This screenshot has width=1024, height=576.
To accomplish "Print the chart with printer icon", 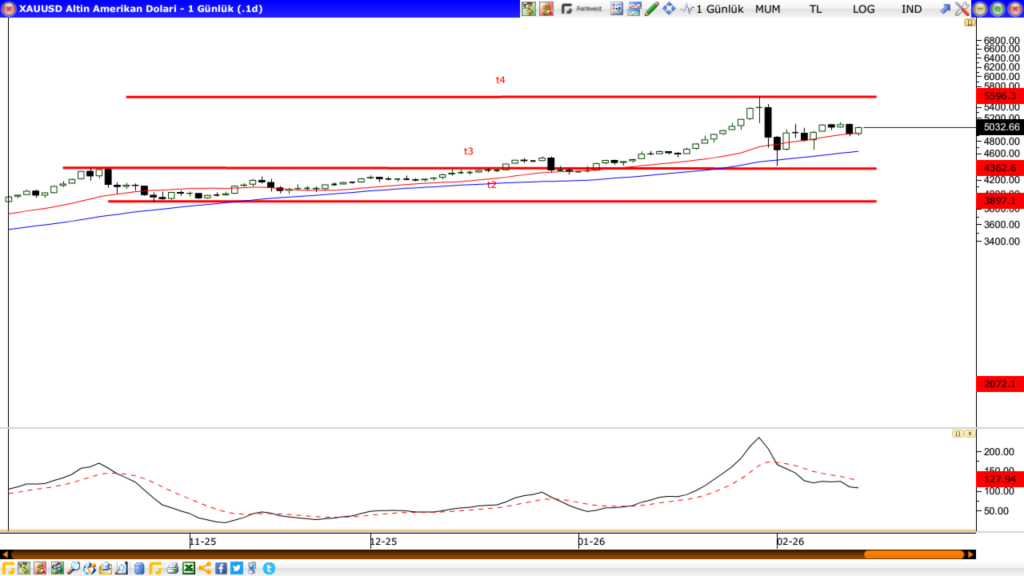I will [x=171, y=568].
